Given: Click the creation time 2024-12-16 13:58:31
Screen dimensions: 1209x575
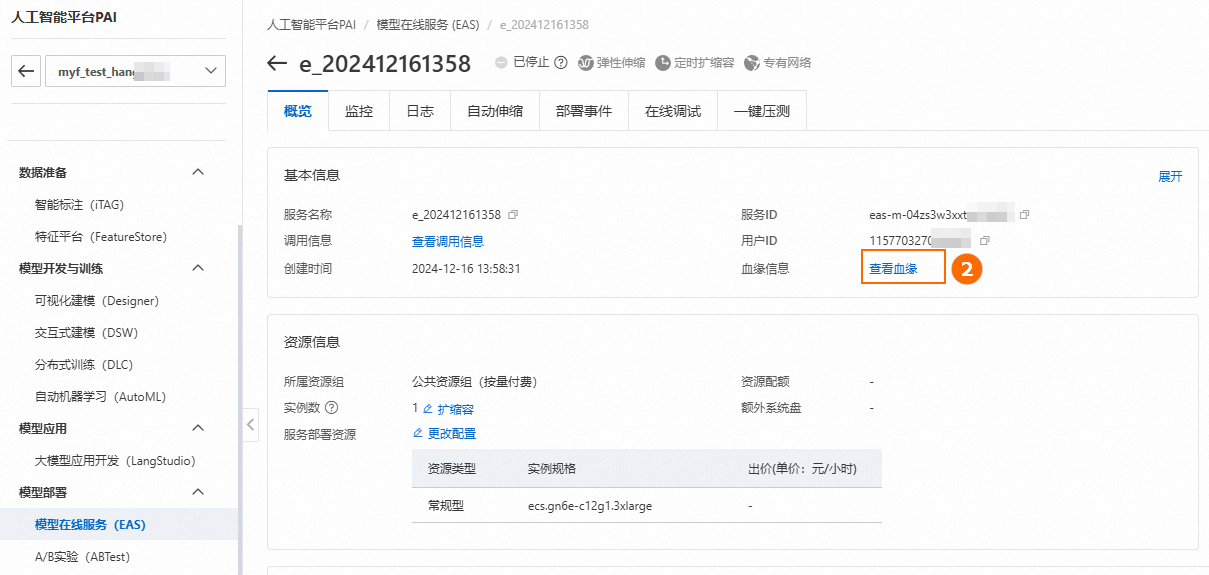Looking at the screenshot, I should coord(466,268).
